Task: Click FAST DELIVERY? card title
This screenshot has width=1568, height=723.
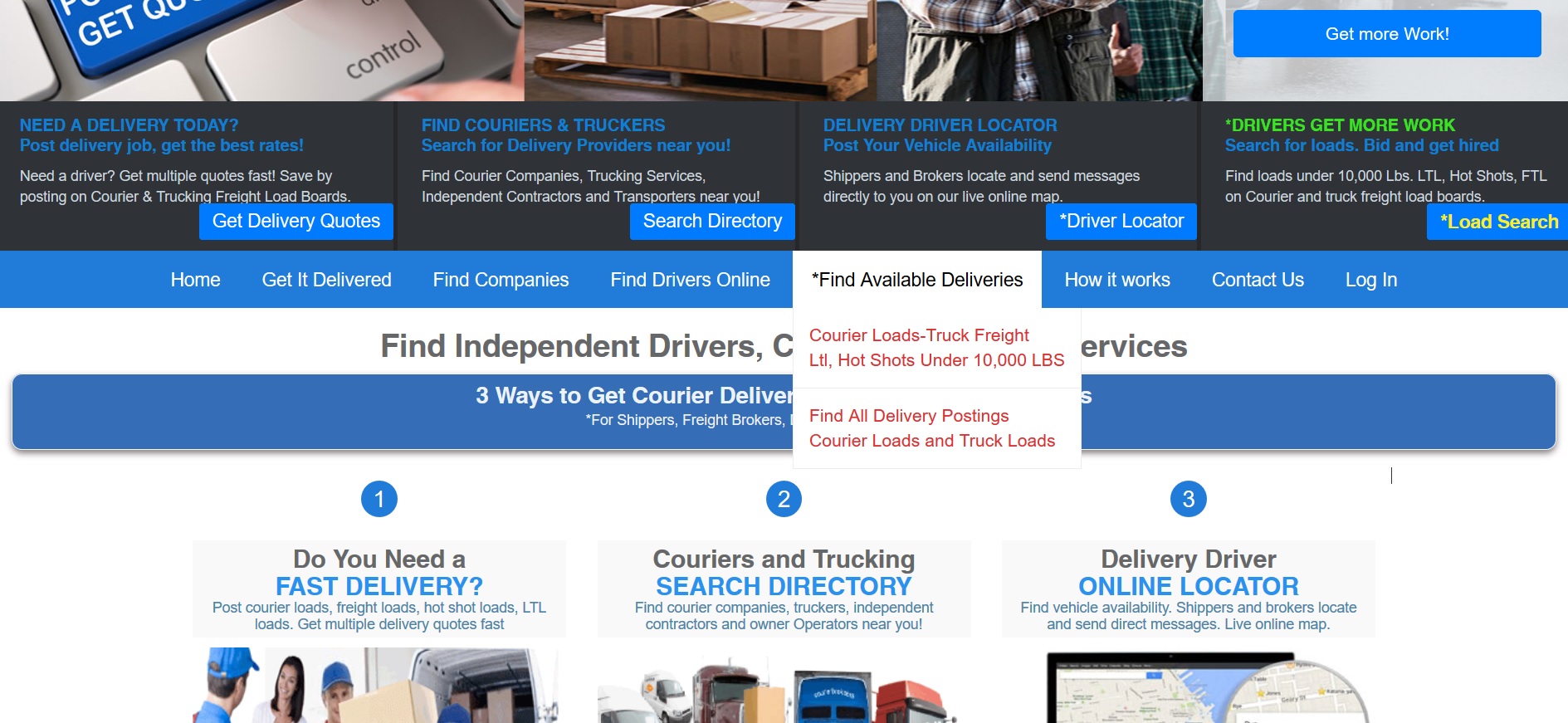Action: [x=379, y=586]
